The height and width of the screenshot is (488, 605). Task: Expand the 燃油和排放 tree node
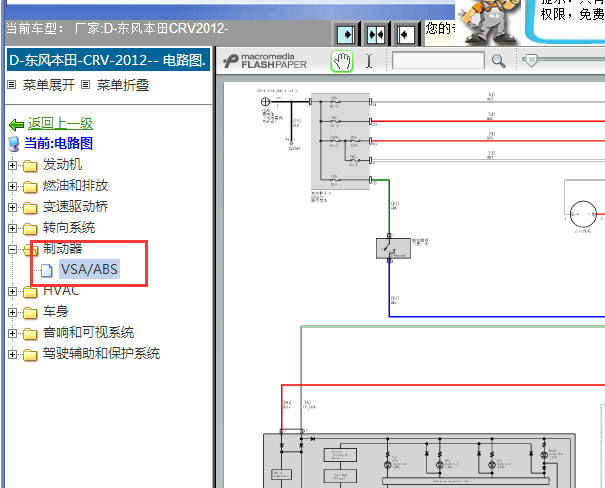pyautogui.click(x=12, y=186)
